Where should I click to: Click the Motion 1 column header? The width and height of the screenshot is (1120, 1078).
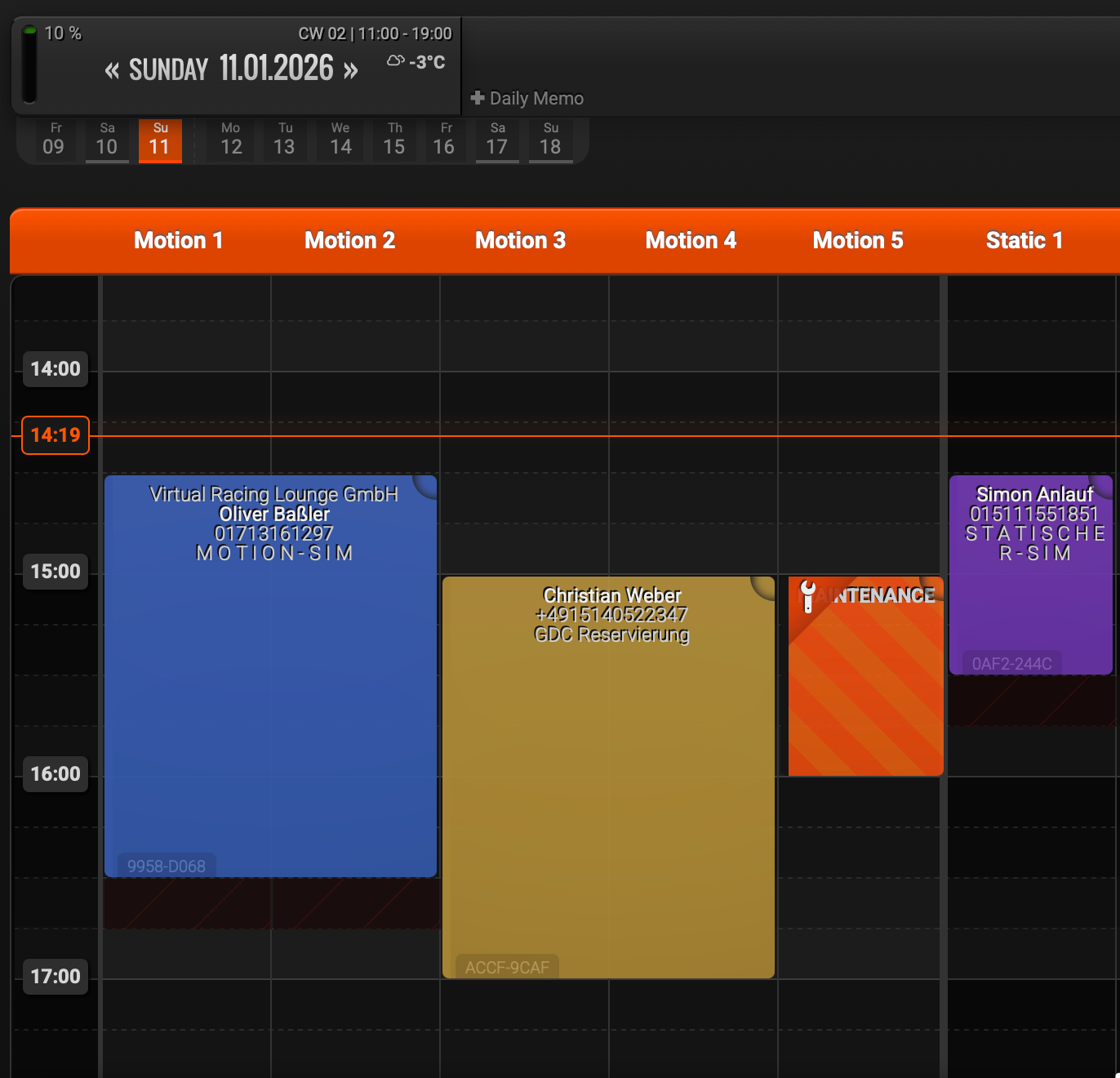point(178,241)
